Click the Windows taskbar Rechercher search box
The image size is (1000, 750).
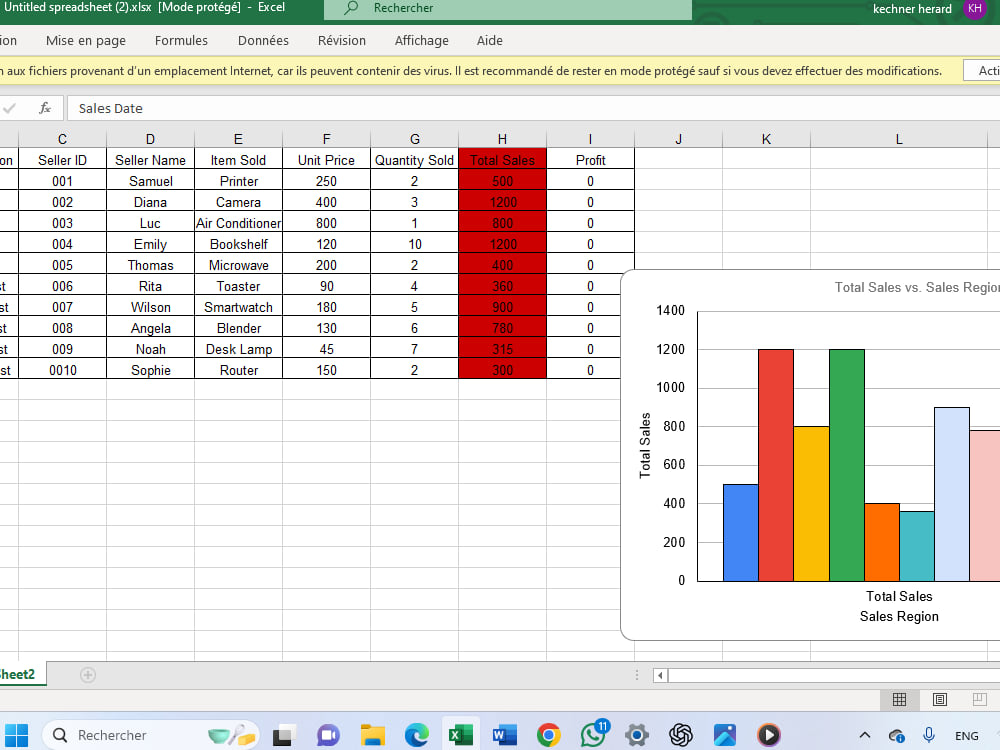[151, 735]
